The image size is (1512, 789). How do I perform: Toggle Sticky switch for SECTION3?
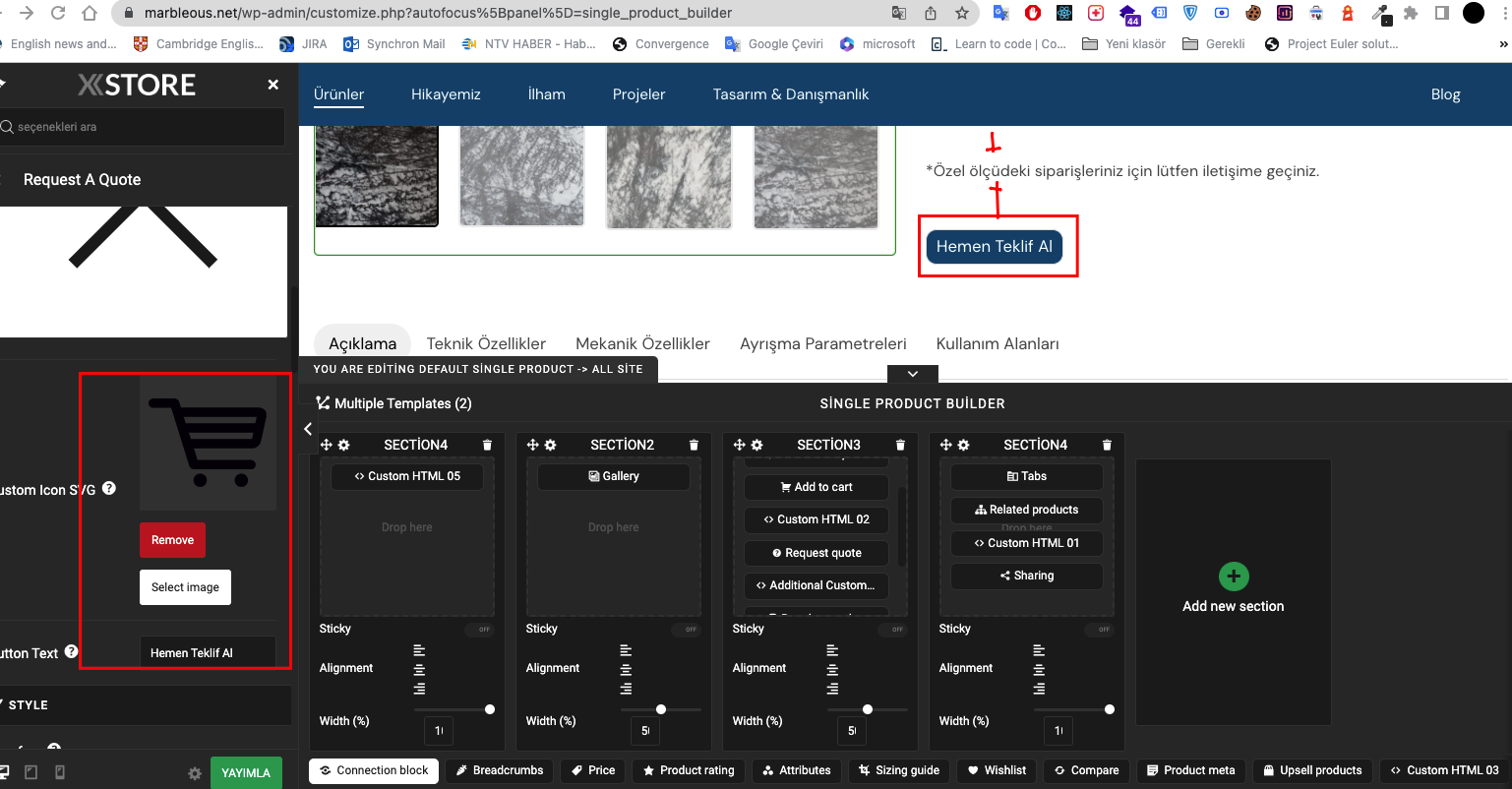(892, 629)
